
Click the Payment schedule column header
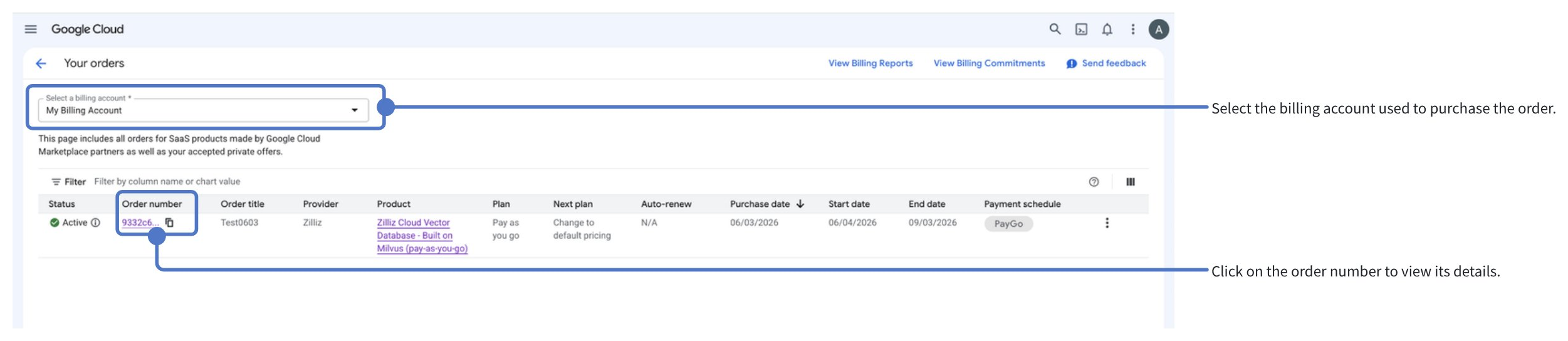coord(1022,204)
